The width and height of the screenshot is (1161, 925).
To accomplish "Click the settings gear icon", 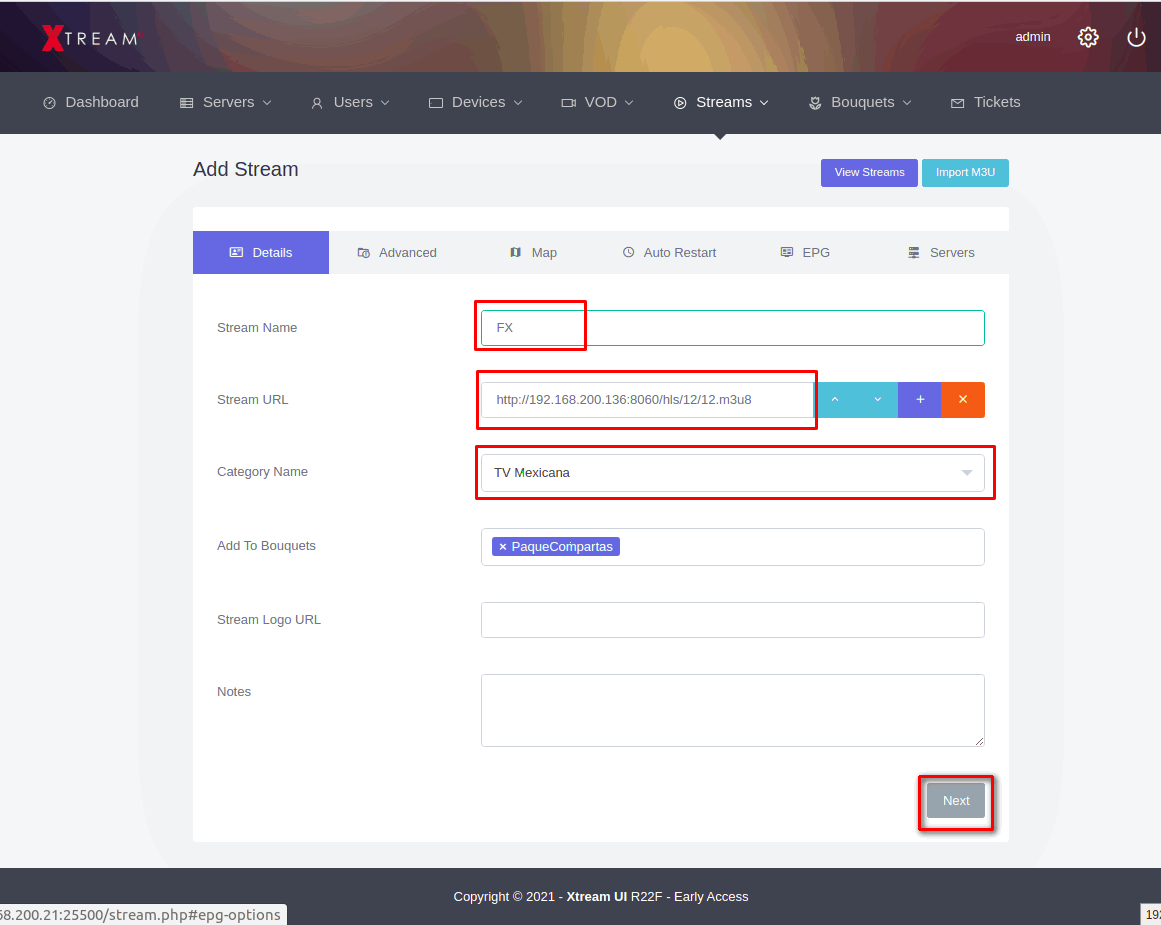I will (x=1088, y=37).
